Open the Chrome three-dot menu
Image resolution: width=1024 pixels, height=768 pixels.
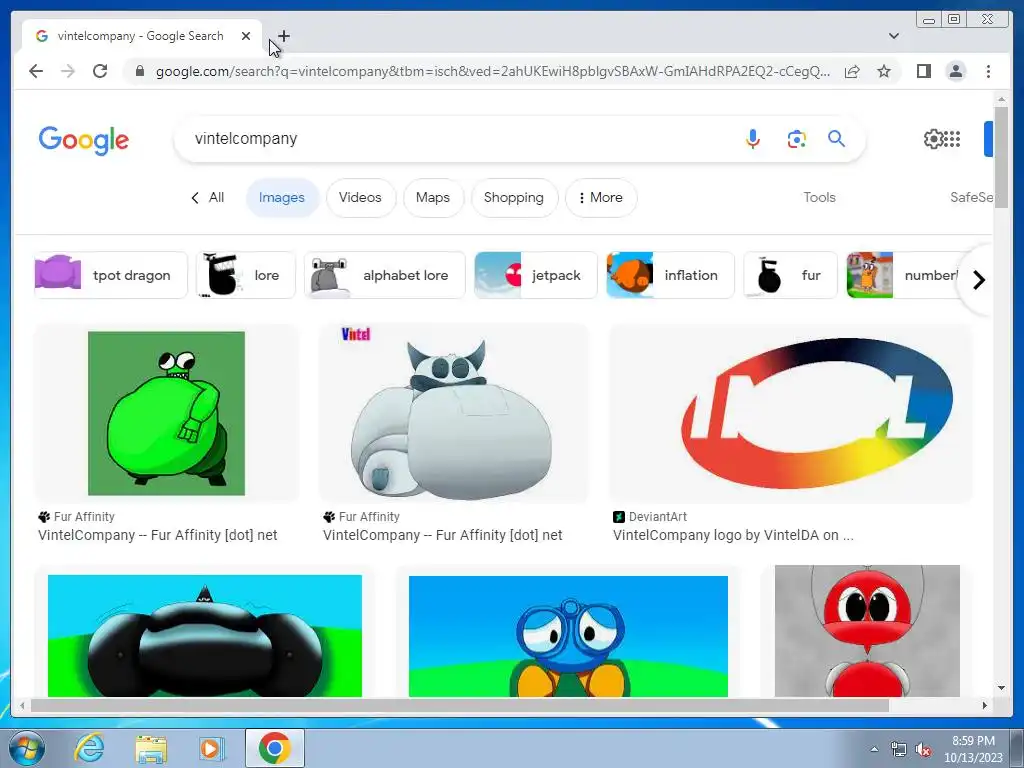988,71
